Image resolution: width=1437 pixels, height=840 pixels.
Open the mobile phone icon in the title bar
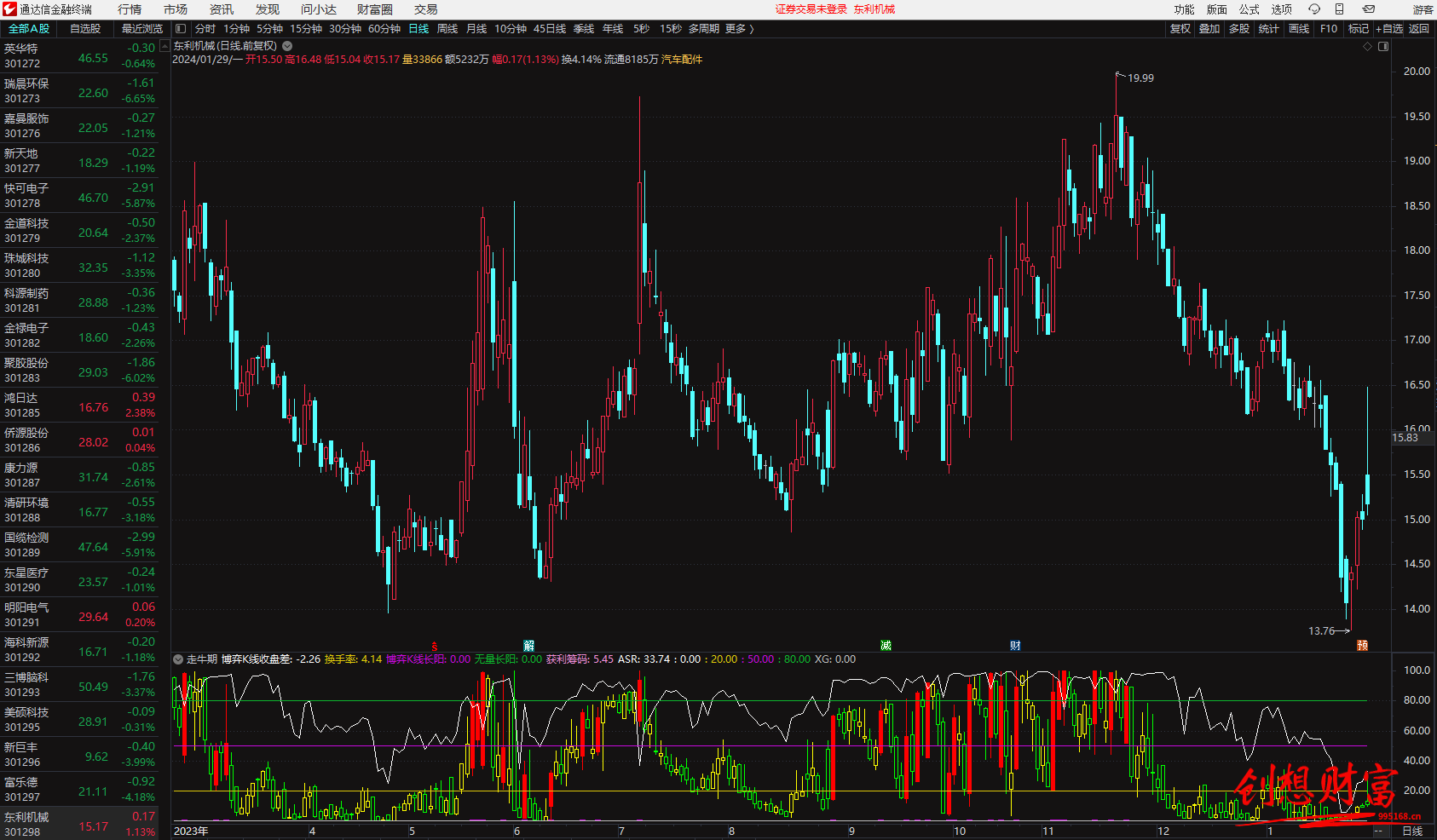[1339, 9]
